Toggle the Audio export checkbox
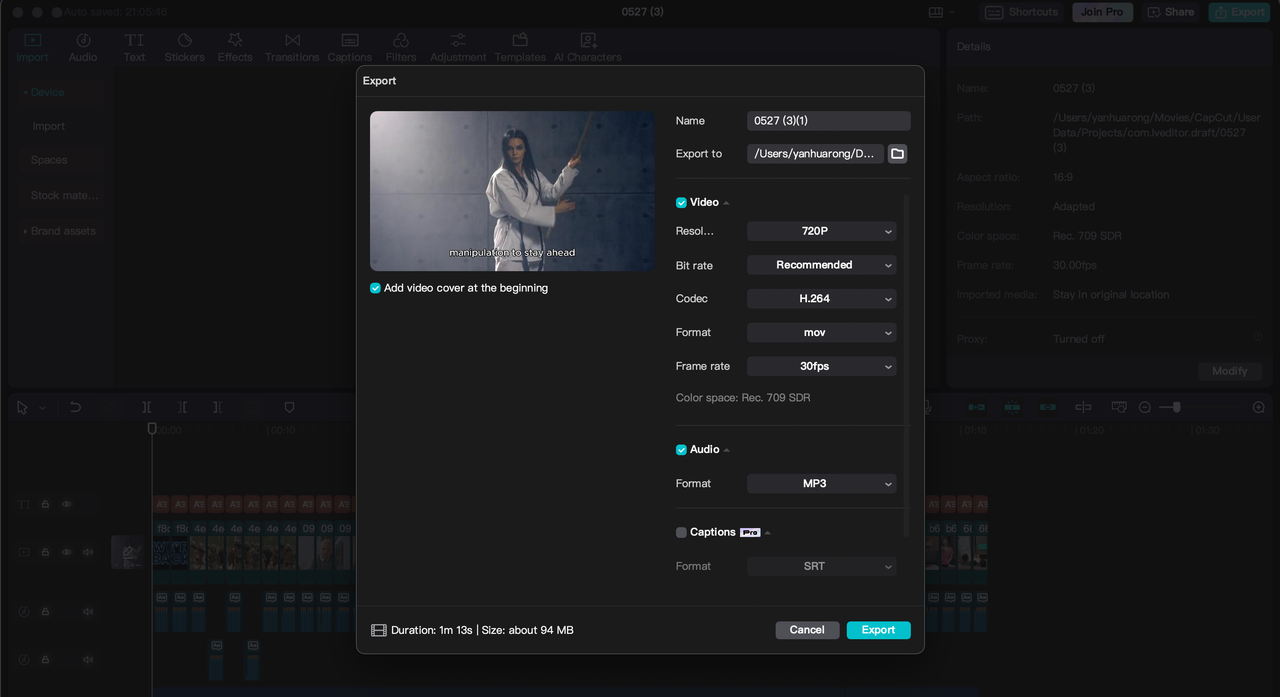Screen dimensions: 1280x697 (x=681, y=450)
